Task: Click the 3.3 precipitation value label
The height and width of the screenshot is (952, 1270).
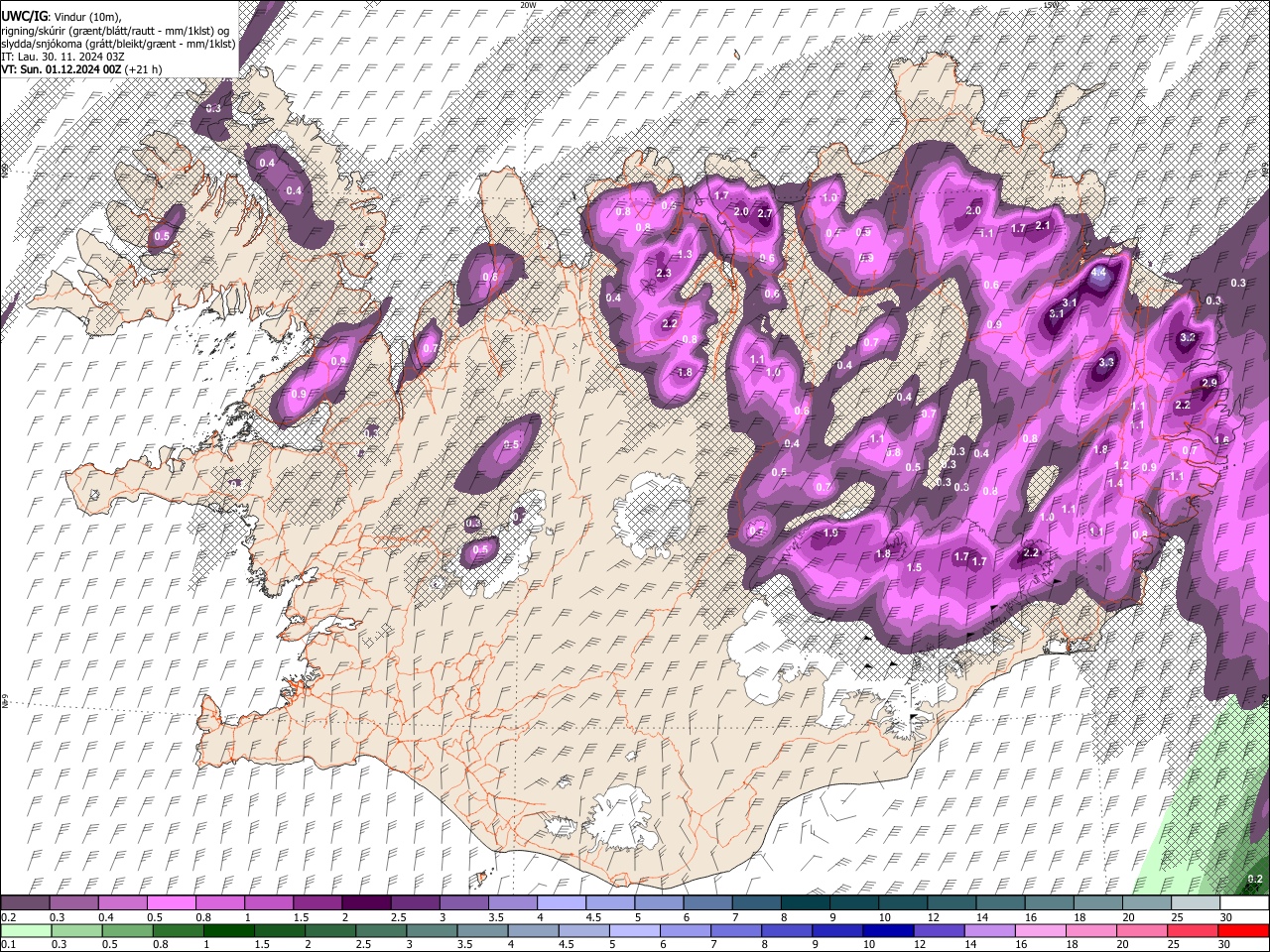Action: [x=1107, y=363]
